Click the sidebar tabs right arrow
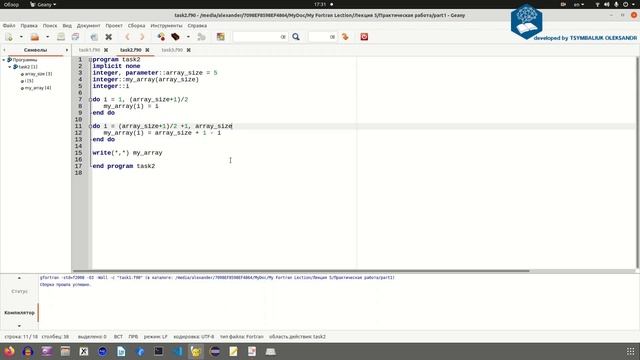 coord(67,50)
